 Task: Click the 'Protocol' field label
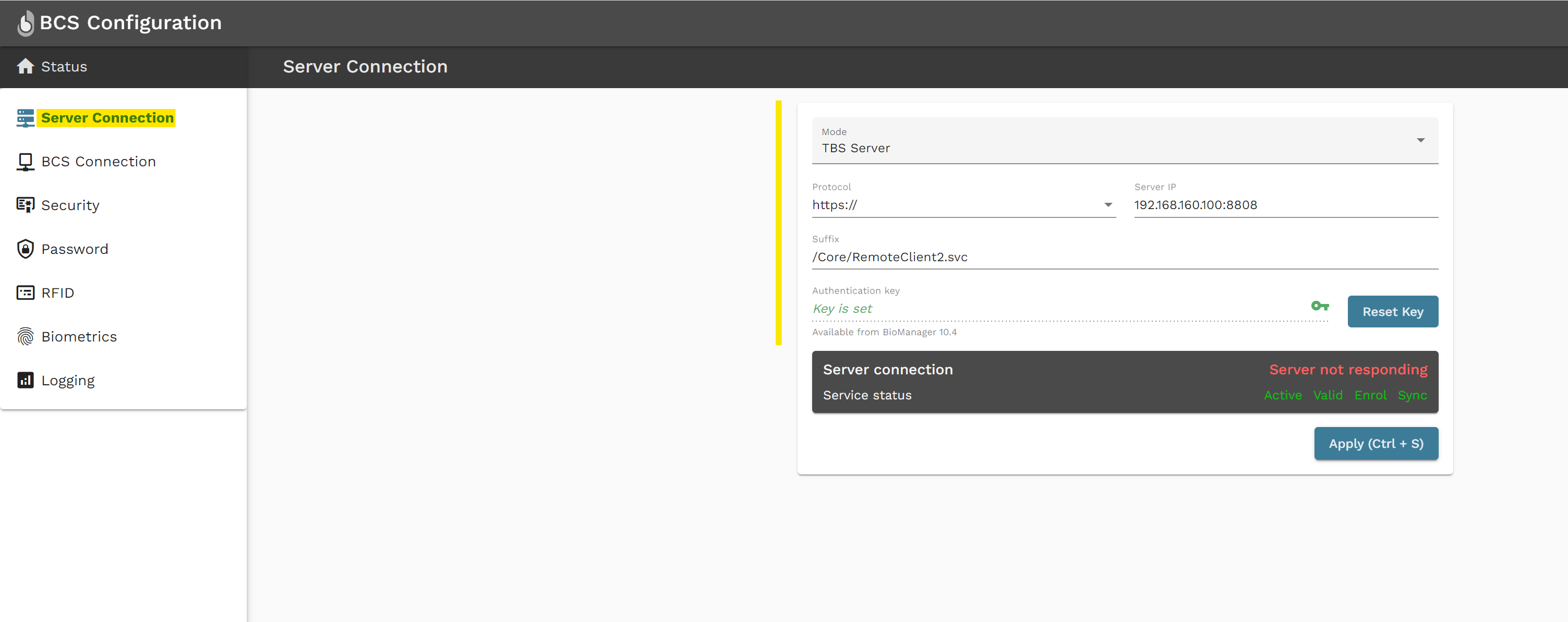pos(831,187)
